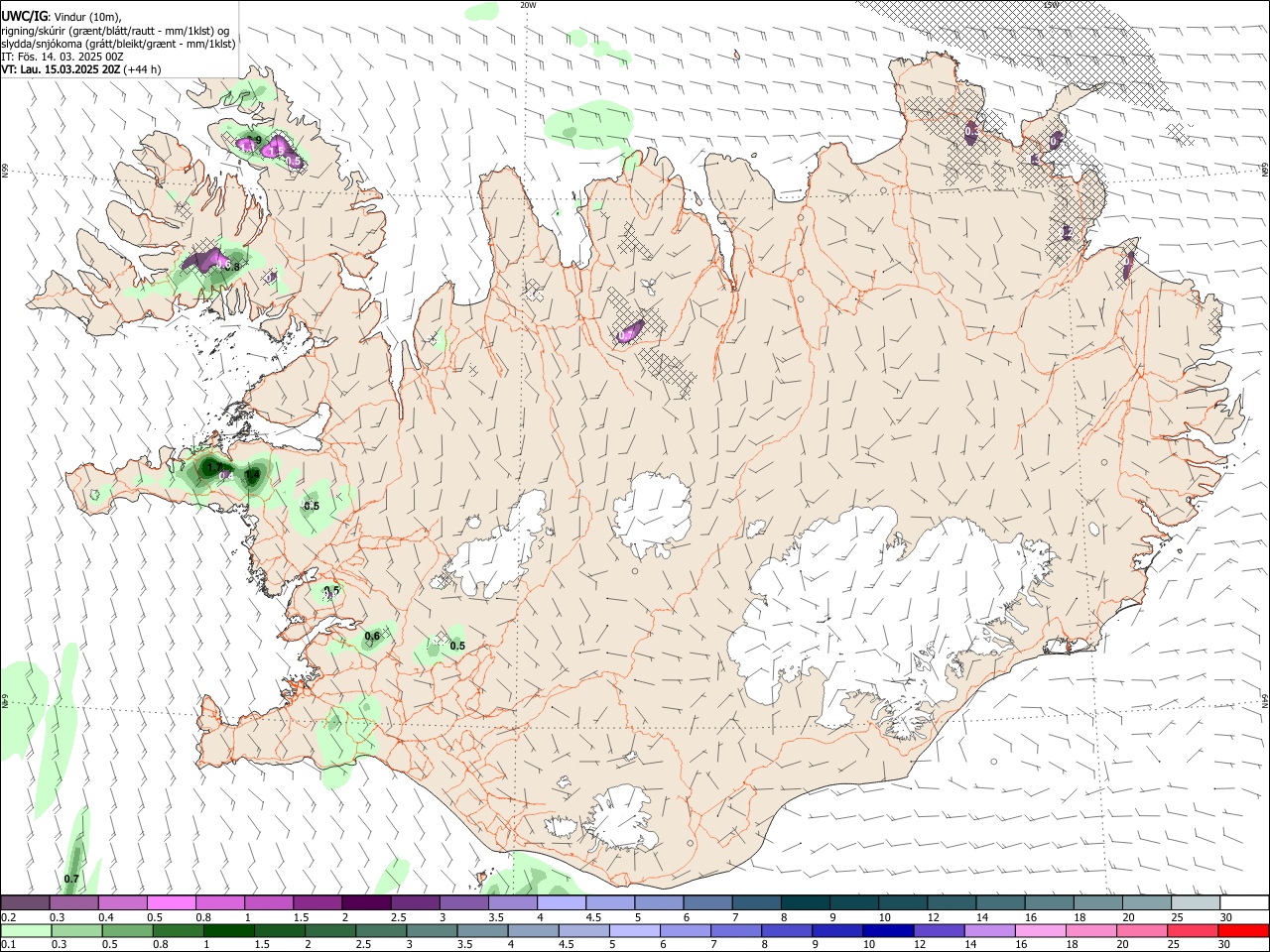Click the '(+44 h)' forecast offset text

click(x=143, y=69)
